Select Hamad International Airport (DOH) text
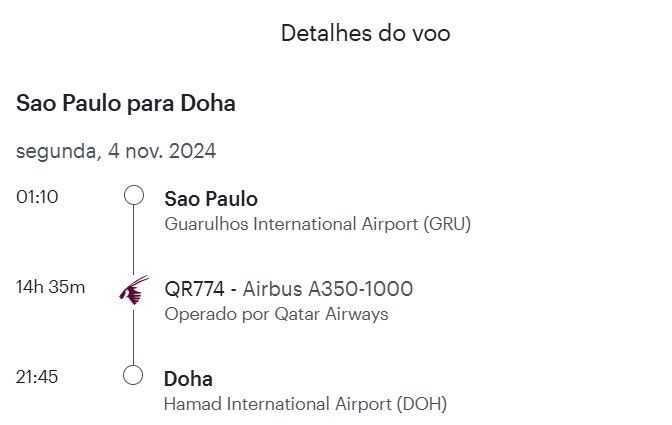 [x=305, y=404]
